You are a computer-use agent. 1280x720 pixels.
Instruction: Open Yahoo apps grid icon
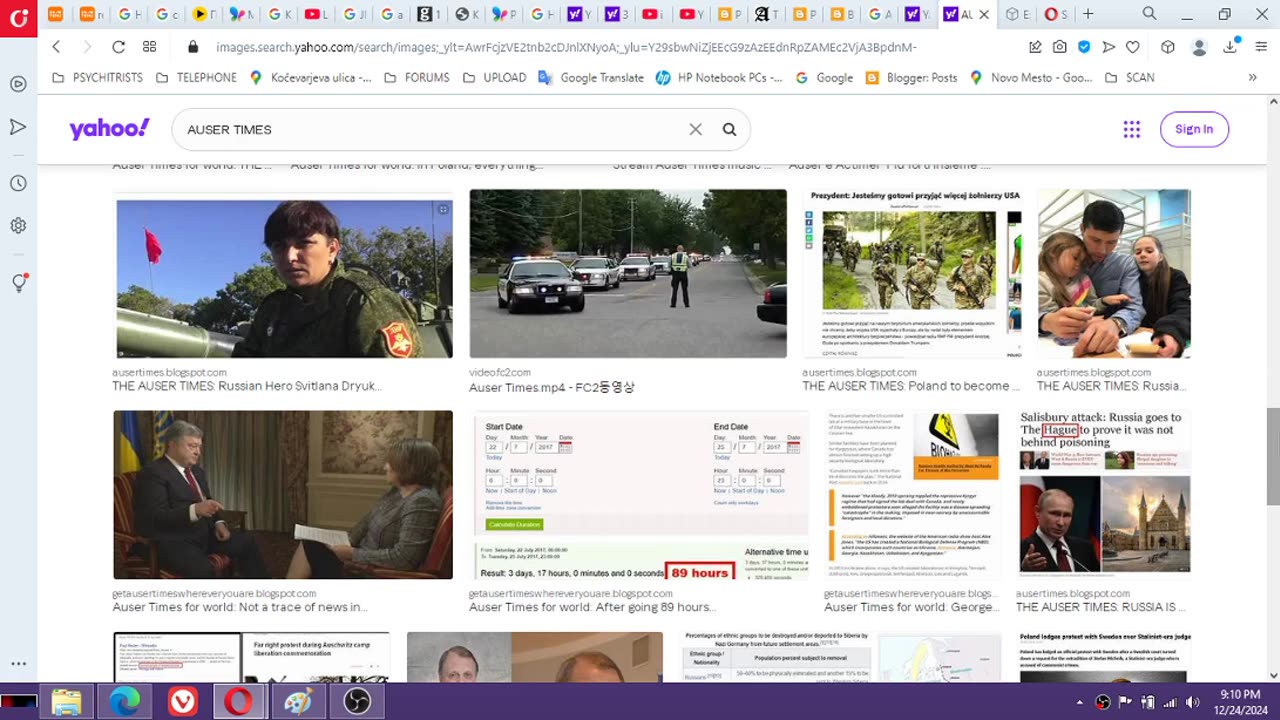pyautogui.click(x=1132, y=129)
